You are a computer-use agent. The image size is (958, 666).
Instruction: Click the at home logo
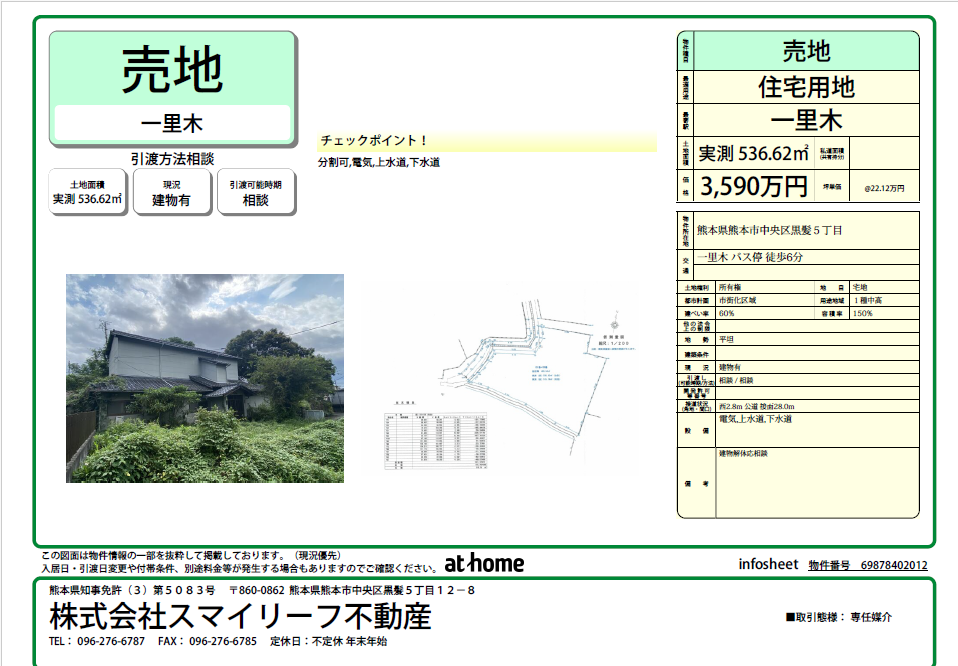(x=484, y=563)
